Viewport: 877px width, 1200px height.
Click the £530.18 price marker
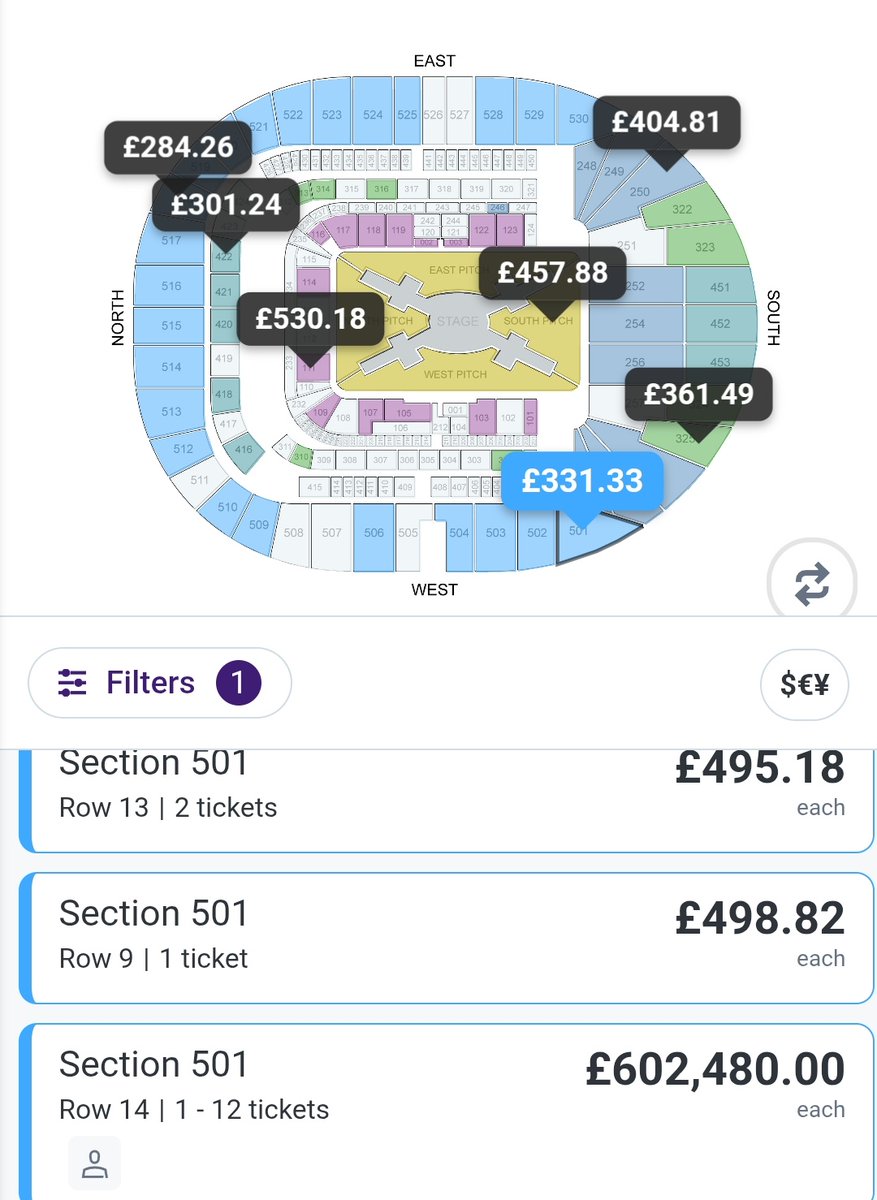(x=310, y=320)
